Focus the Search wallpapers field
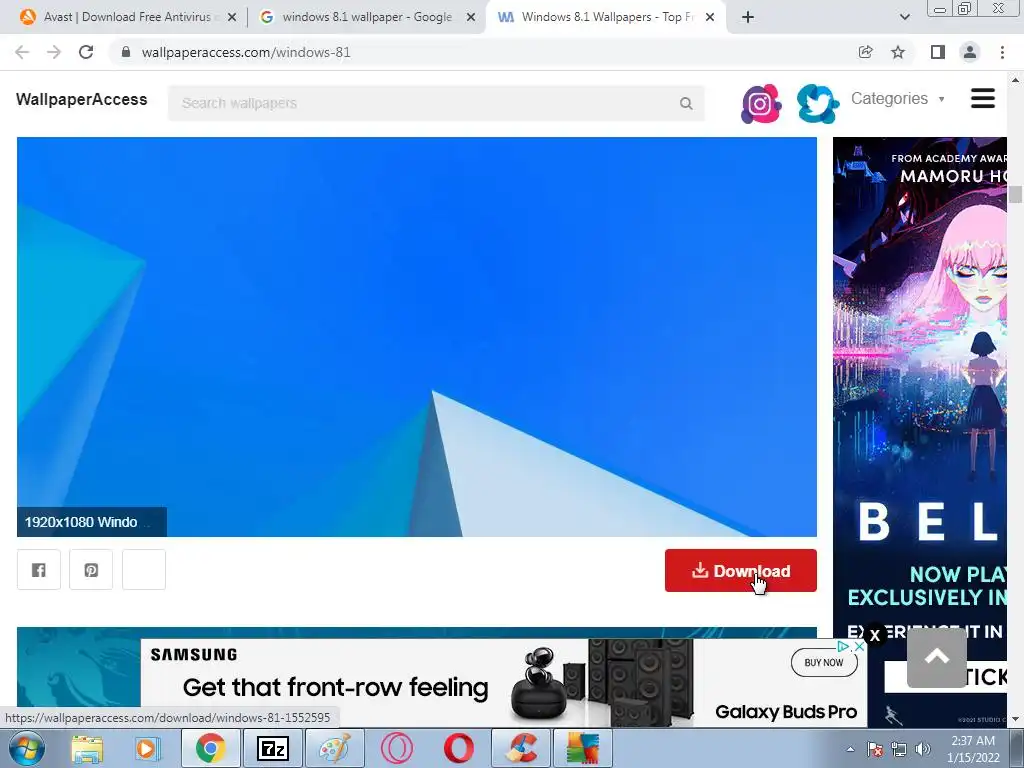The image size is (1024, 768). click(x=436, y=103)
